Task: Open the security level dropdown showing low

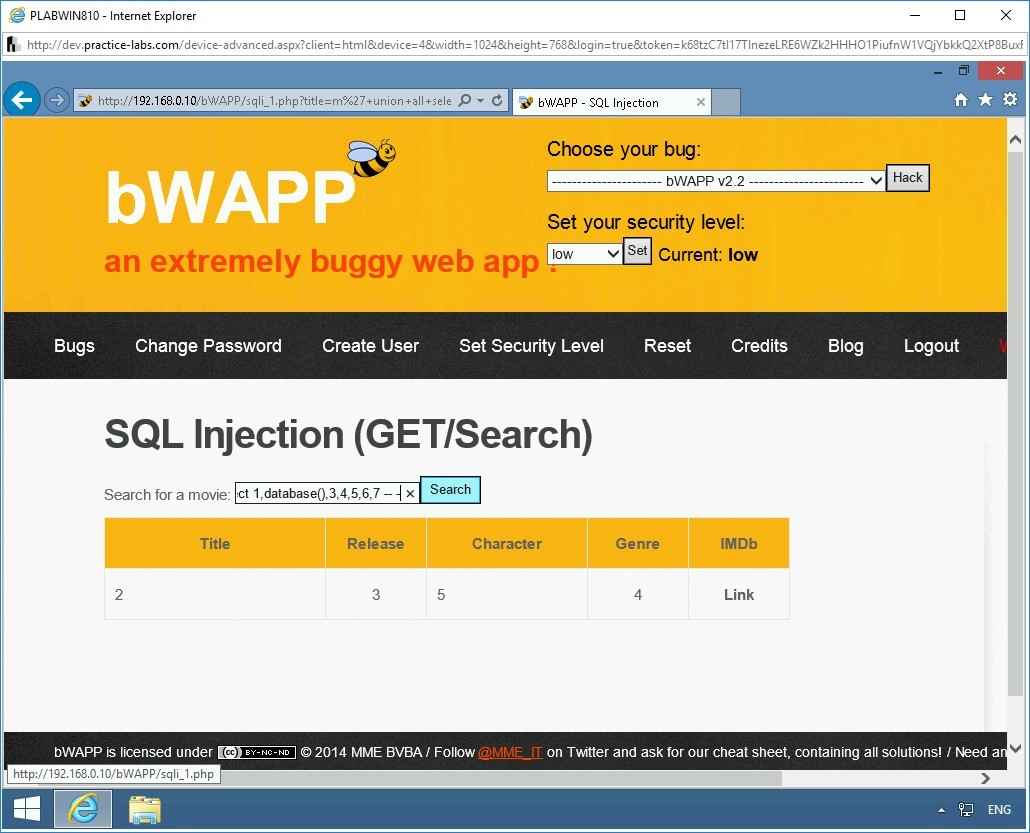Action: click(x=584, y=254)
